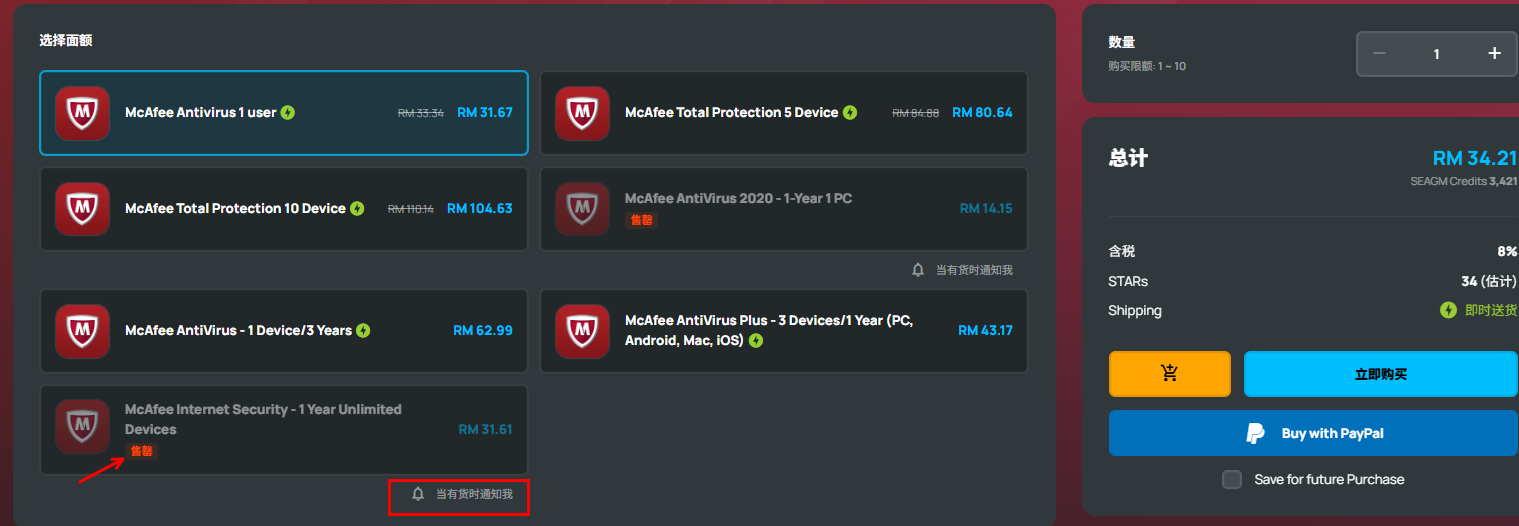
Task: Select McAfee AntiVirus Plus 3 Devices/1 Year
Action: [784, 331]
